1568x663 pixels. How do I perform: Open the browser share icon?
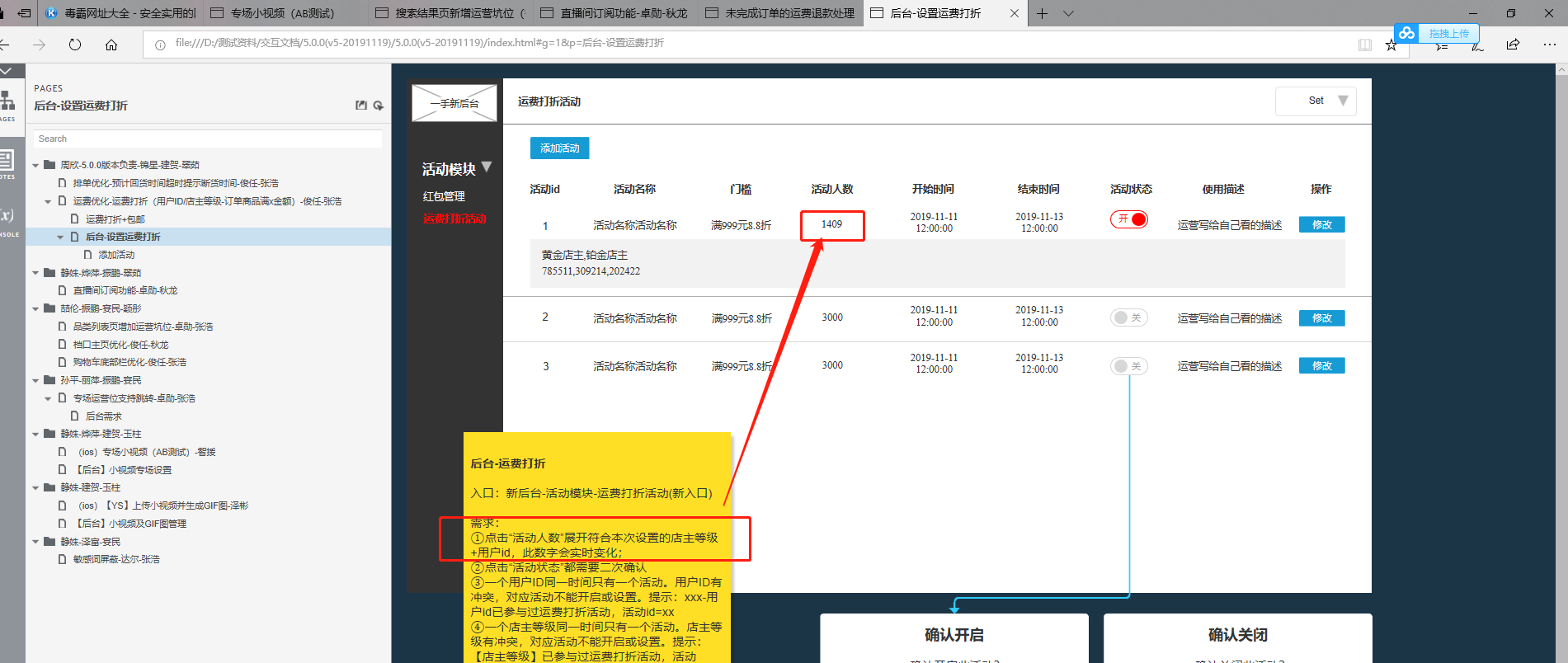point(1513,45)
